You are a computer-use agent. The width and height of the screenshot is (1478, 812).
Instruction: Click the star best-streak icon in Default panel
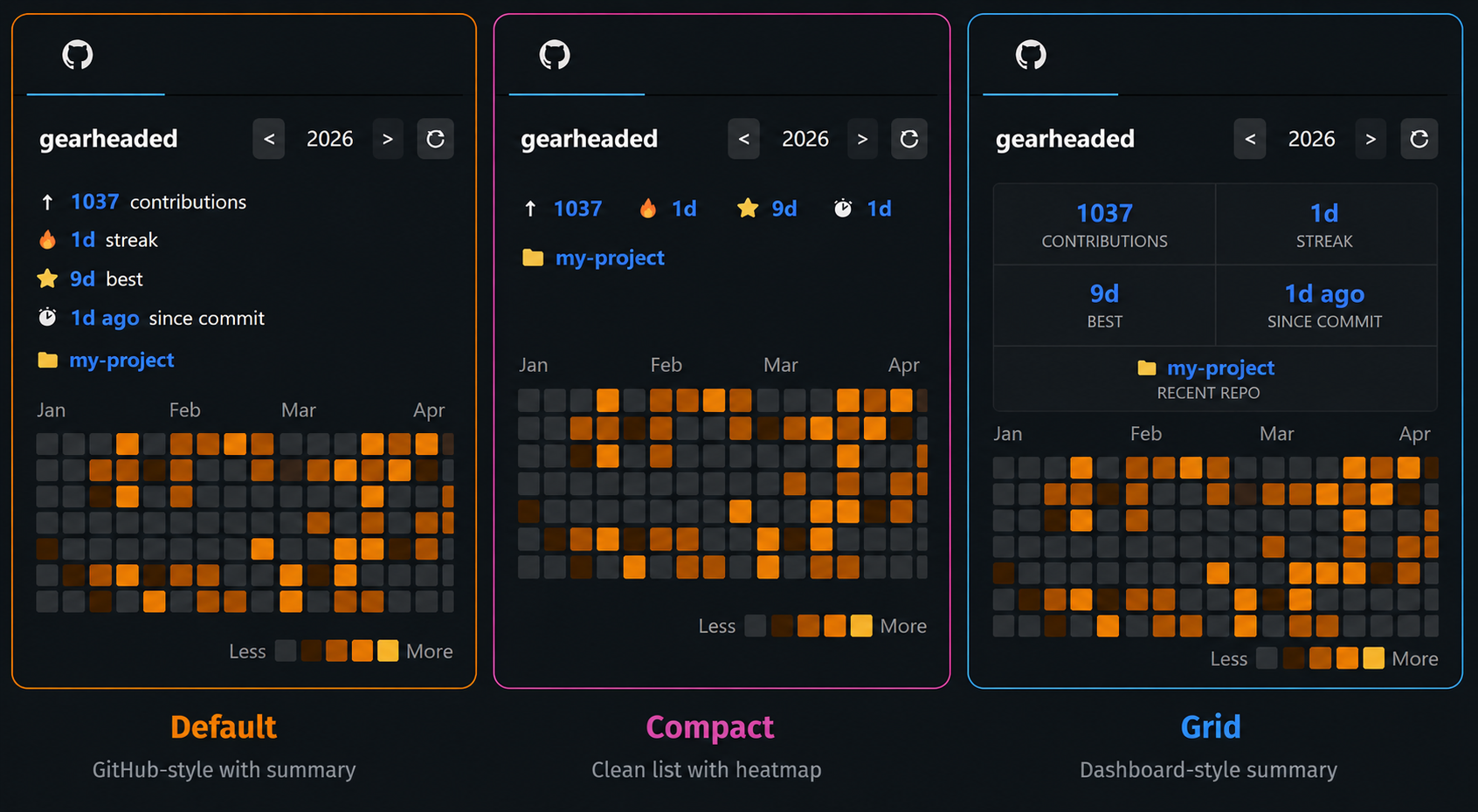(47, 279)
